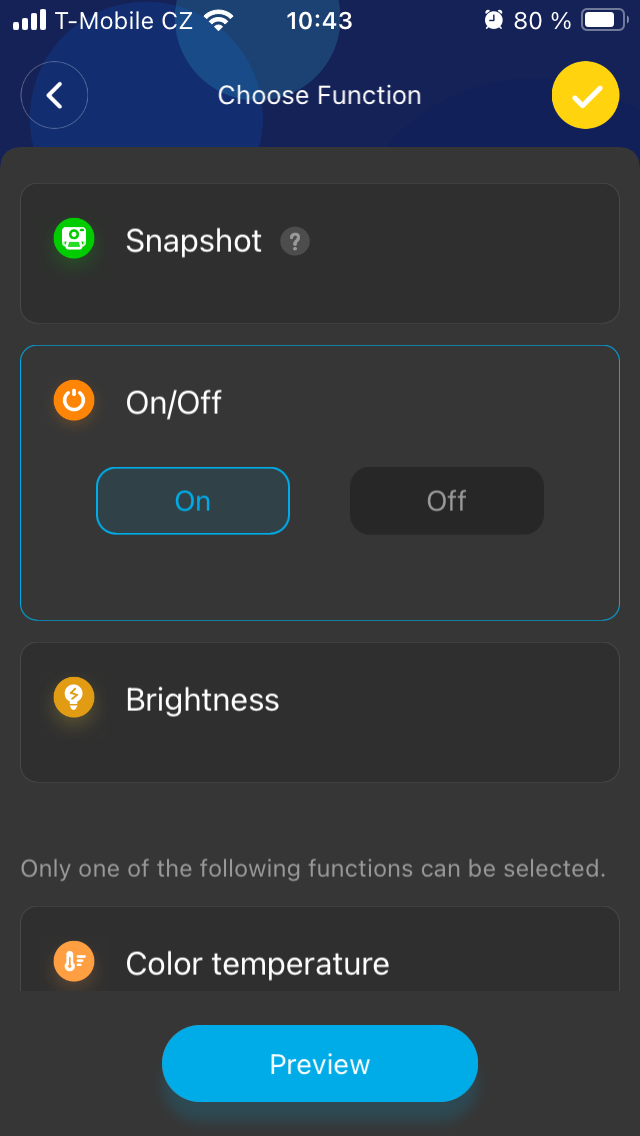Collapse the On/Off function label

point(174,403)
